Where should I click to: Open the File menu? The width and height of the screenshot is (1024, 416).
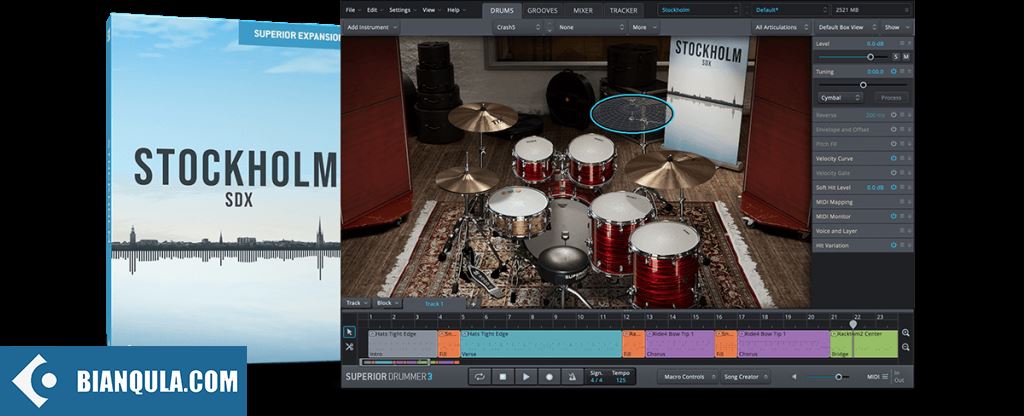click(353, 10)
